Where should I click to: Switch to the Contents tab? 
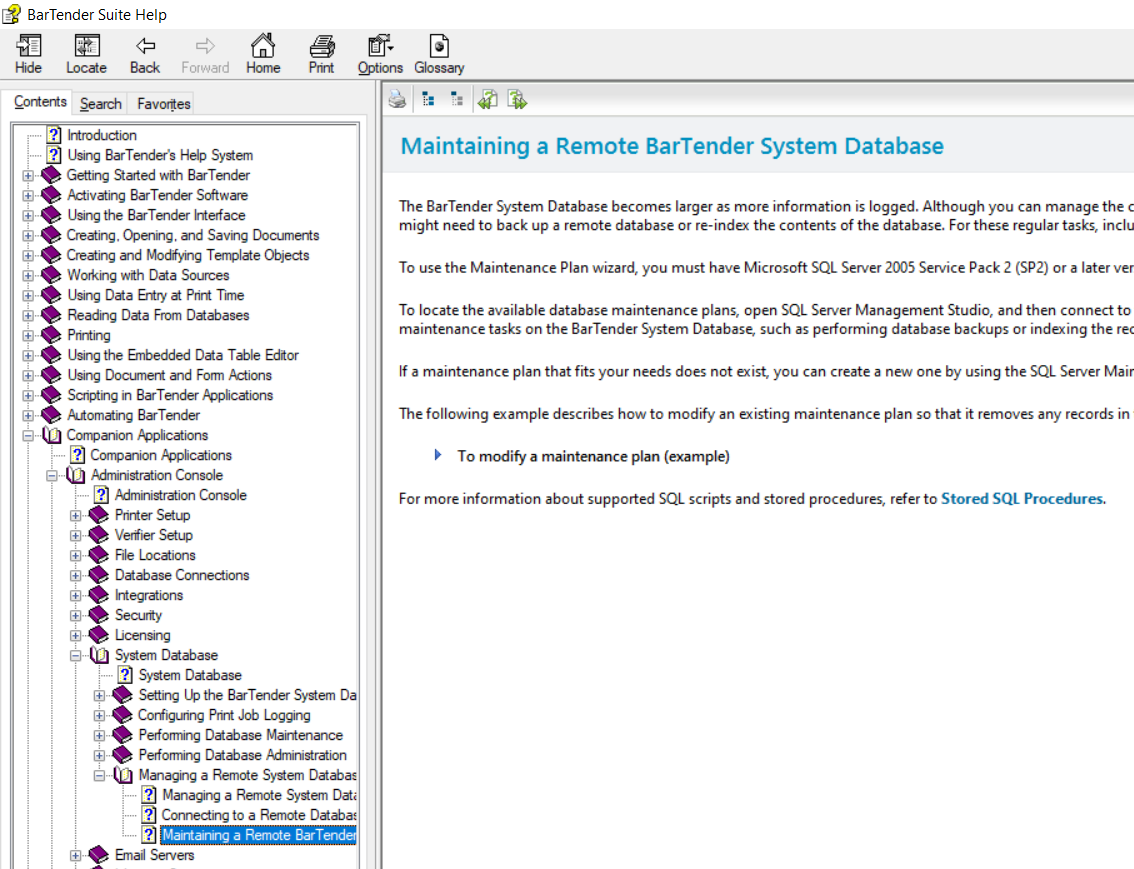(x=40, y=102)
